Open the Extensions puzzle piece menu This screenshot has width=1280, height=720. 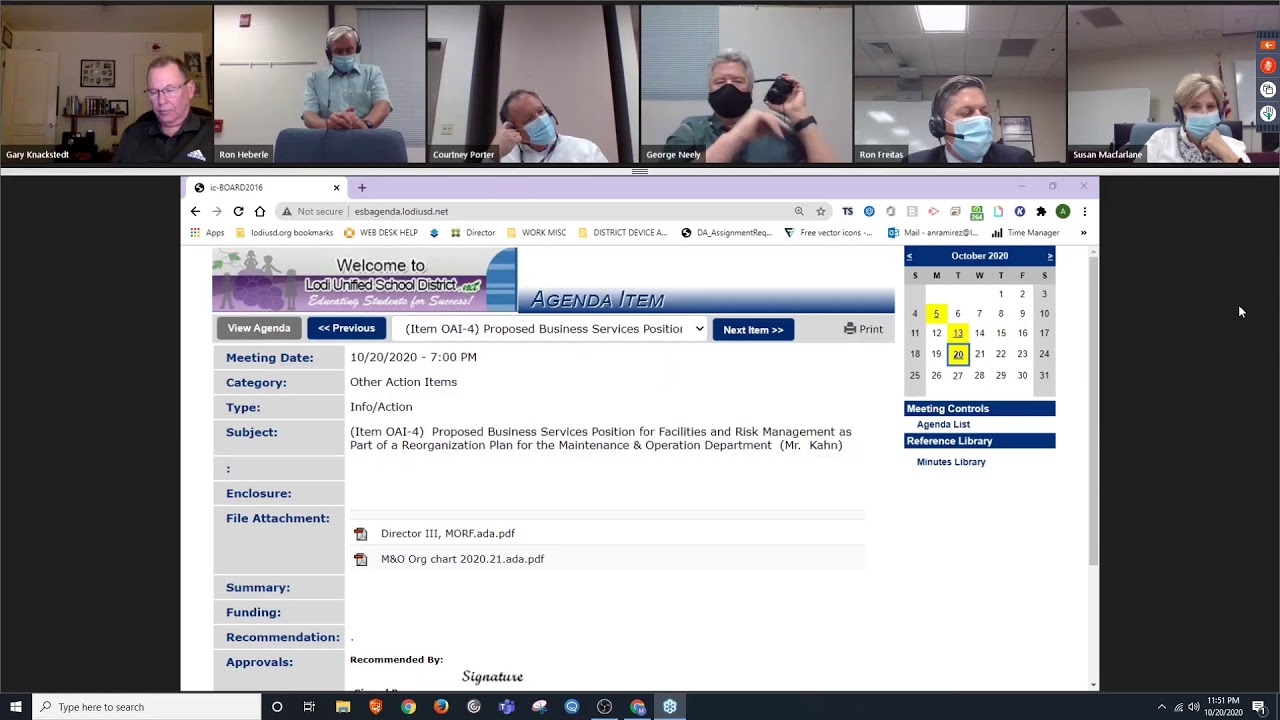pyautogui.click(x=1041, y=211)
